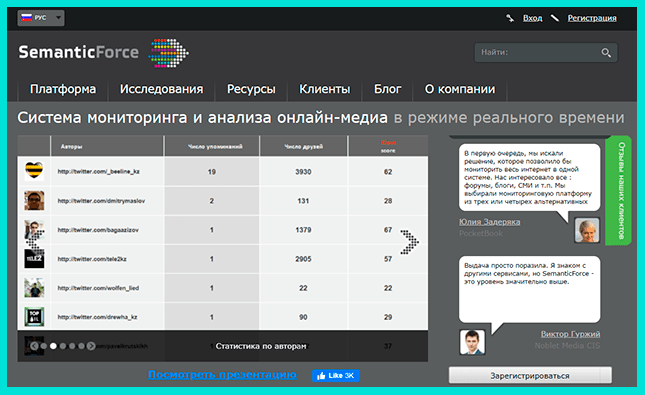645x395 pixels.
Task: Click friends count 1379 for bagaazizov
Action: click(x=303, y=230)
